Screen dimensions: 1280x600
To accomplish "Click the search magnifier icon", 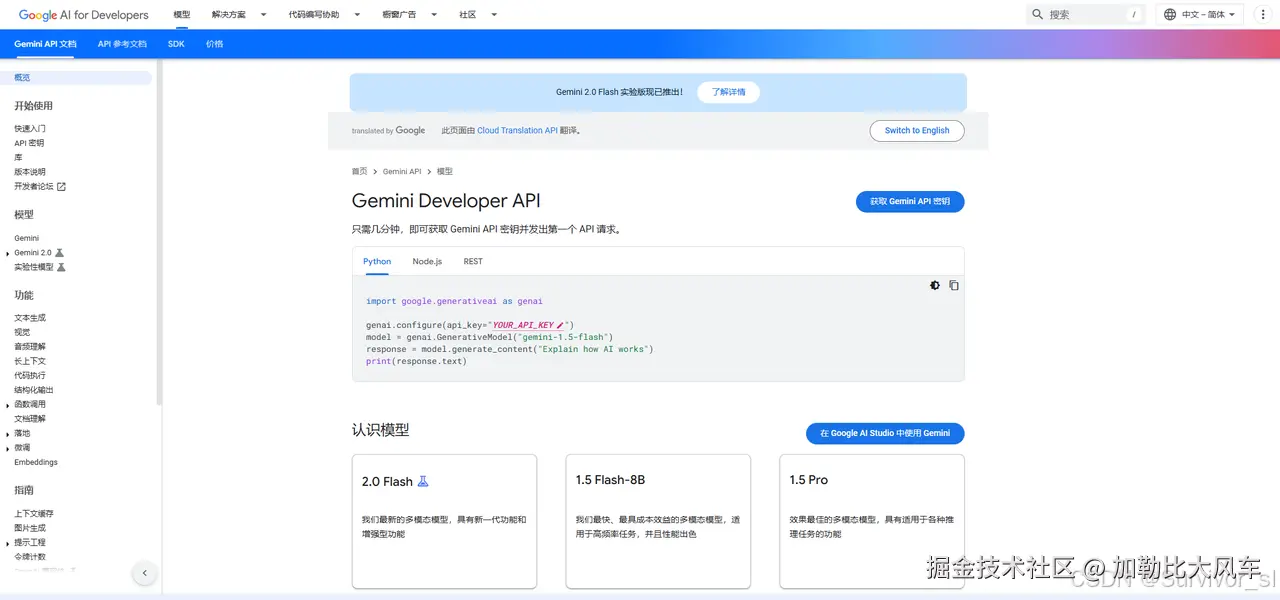I will [x=1037, y=14].
